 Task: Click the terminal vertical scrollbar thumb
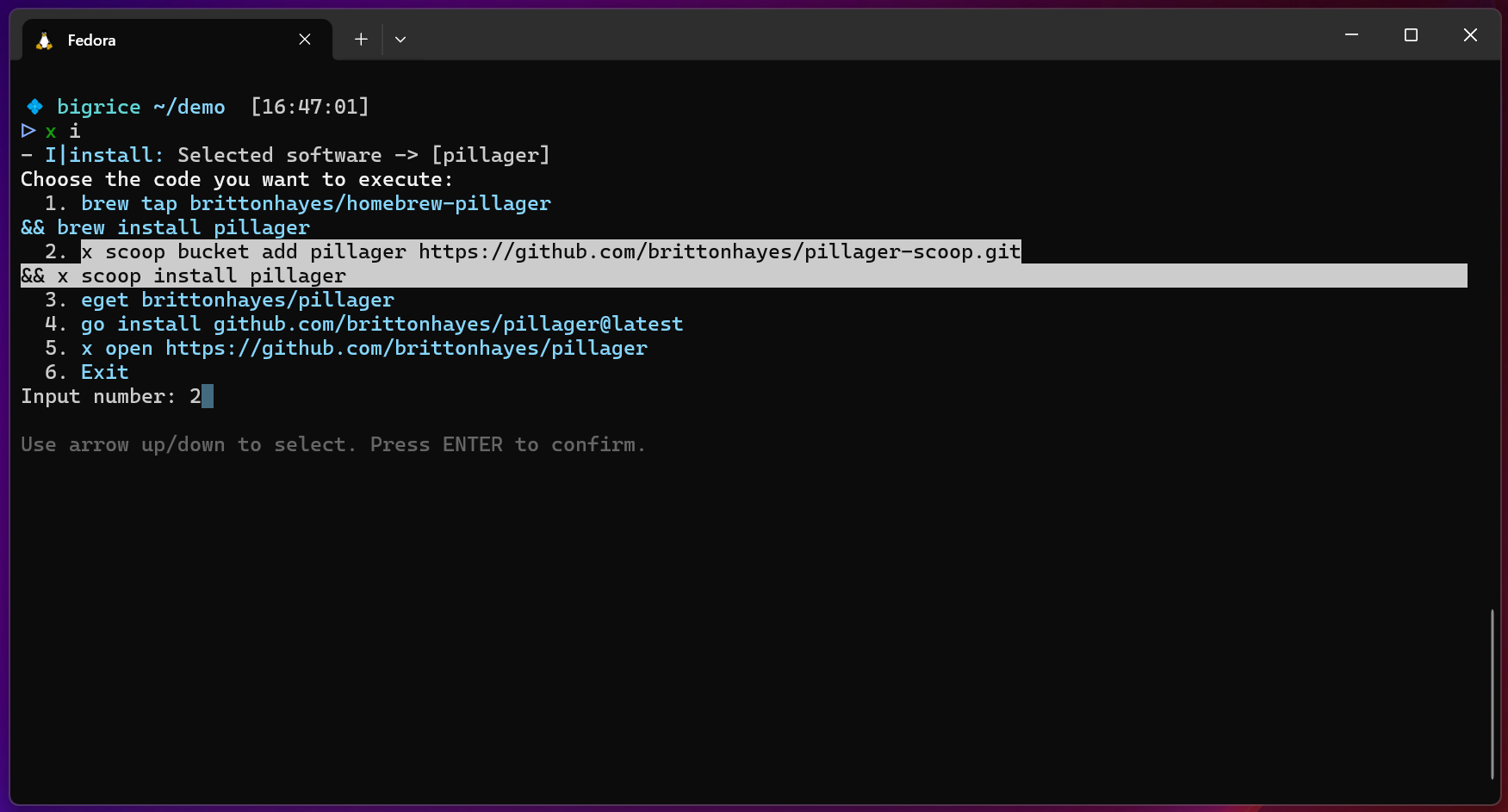click(x=1492, y=694)
